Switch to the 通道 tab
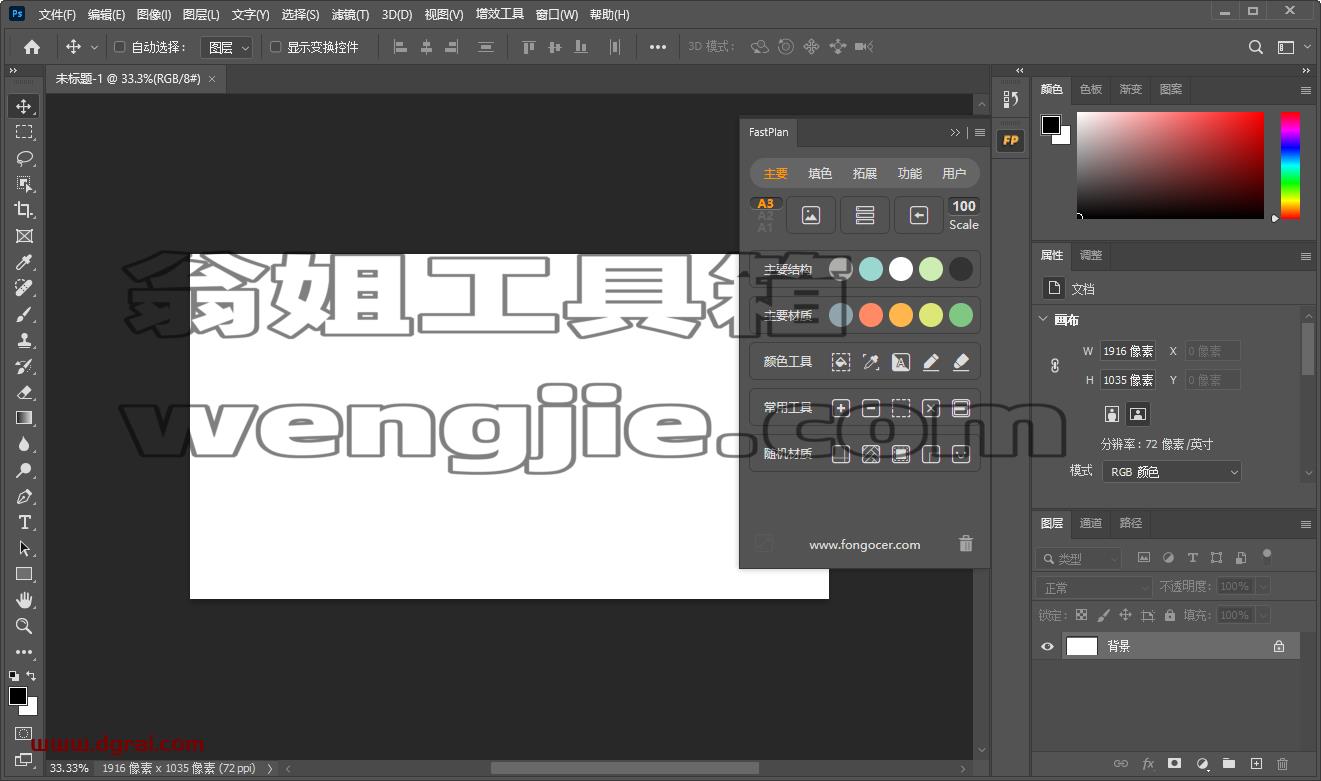This screenshot has width=1321, height=781. 1091,523
